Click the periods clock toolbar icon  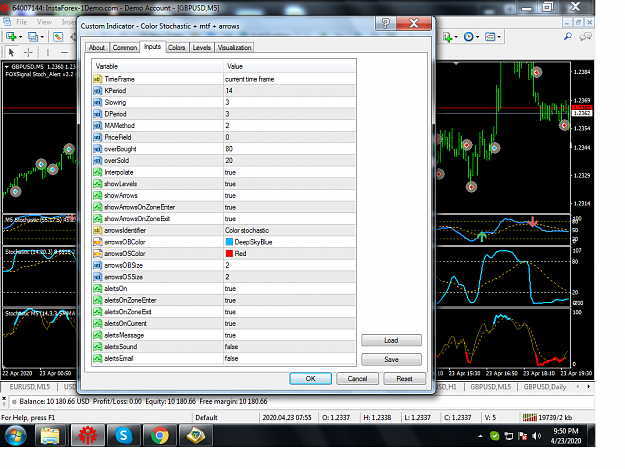[469, 37]
